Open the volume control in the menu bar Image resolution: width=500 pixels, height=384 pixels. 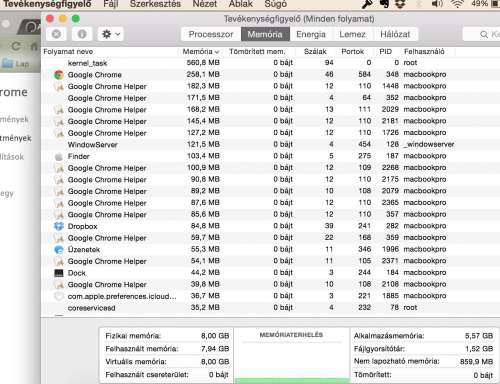point(437,4)
